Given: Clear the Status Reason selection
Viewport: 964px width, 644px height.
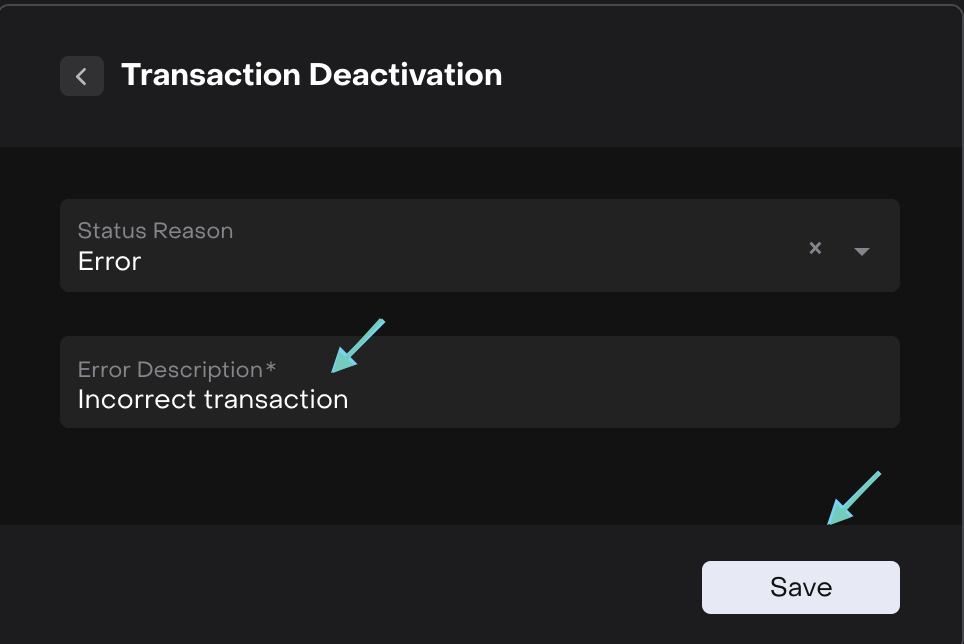Looking at the screenshot, I should 815,248.
